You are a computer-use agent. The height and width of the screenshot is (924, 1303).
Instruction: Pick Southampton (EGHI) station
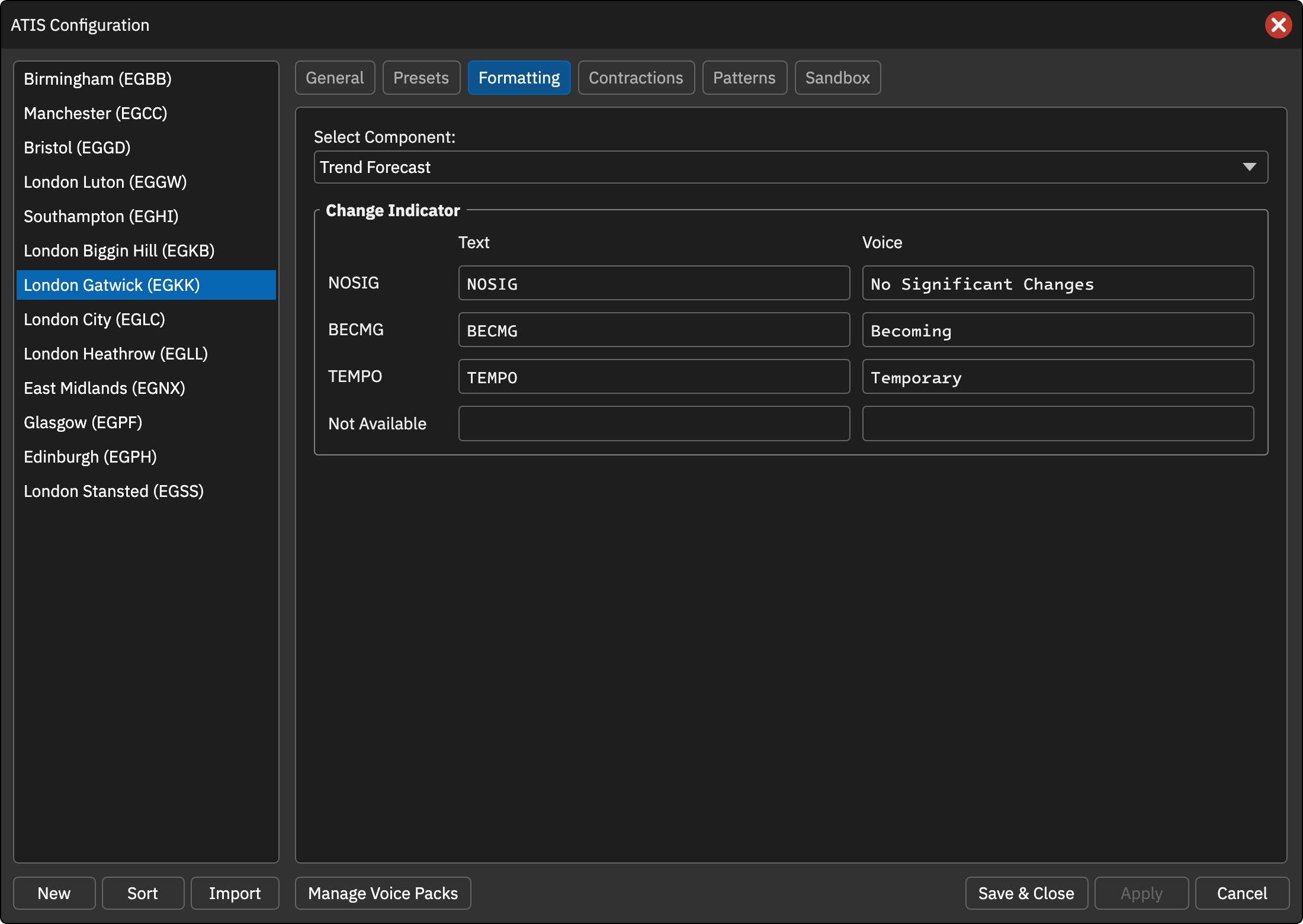(x=146, y=216)
